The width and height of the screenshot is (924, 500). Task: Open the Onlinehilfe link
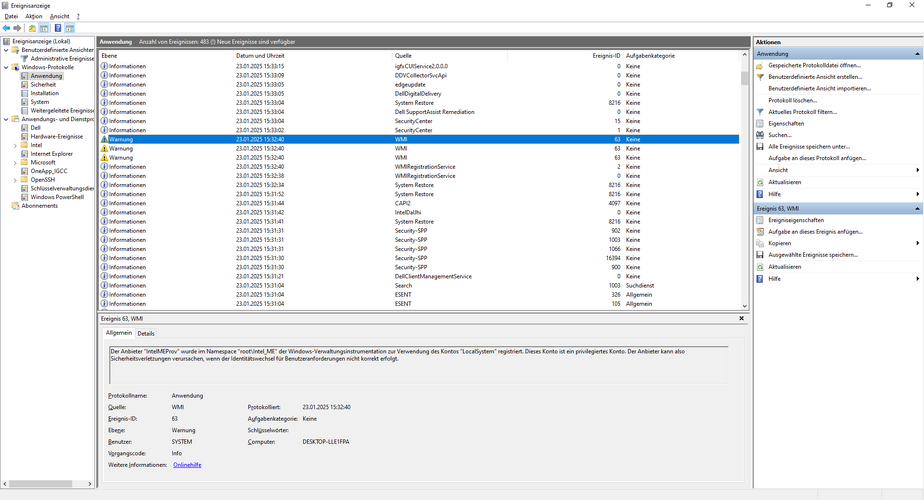[187, 465]
